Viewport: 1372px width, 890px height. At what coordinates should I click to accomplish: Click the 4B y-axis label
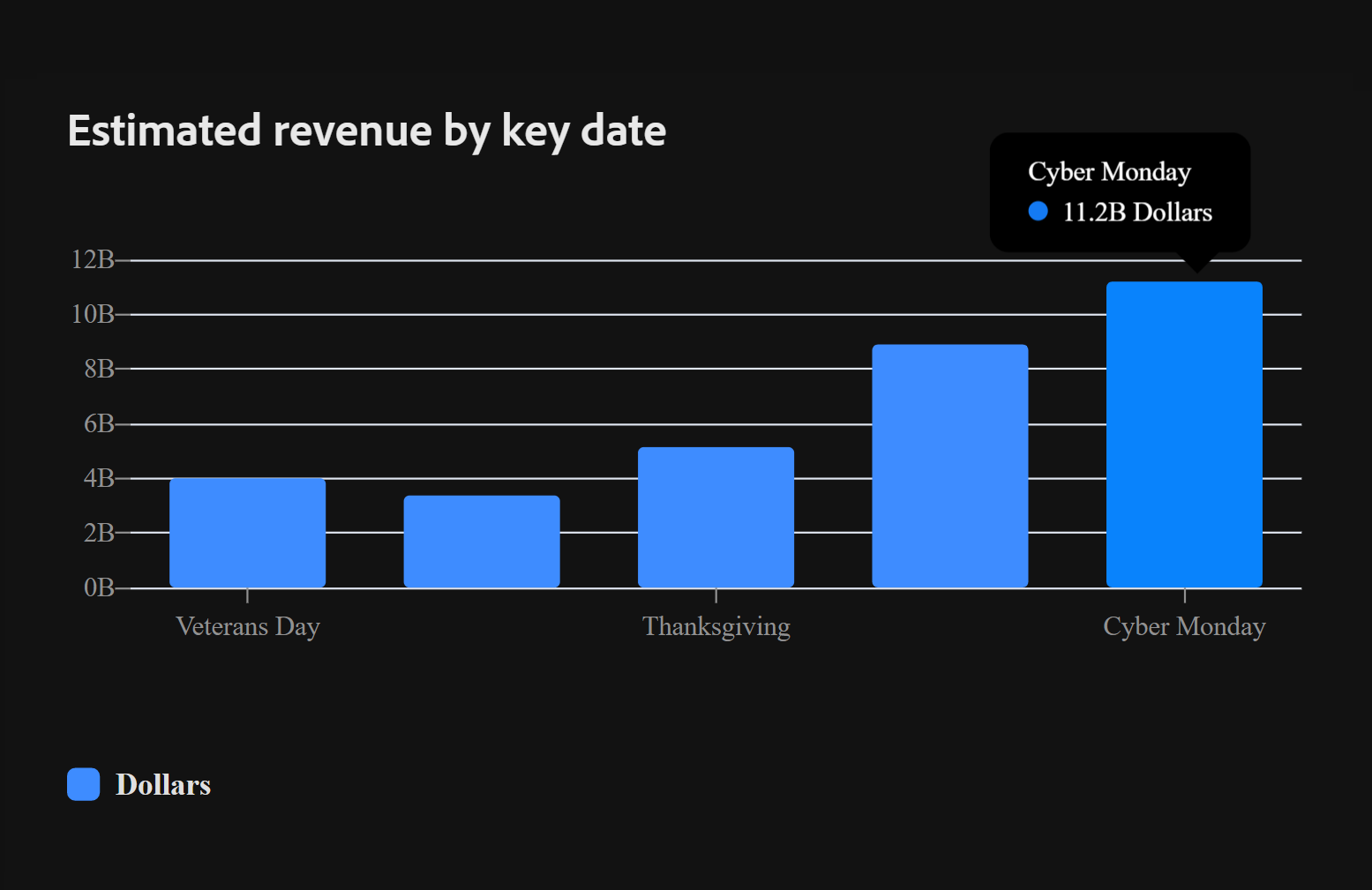pos(100,478)
